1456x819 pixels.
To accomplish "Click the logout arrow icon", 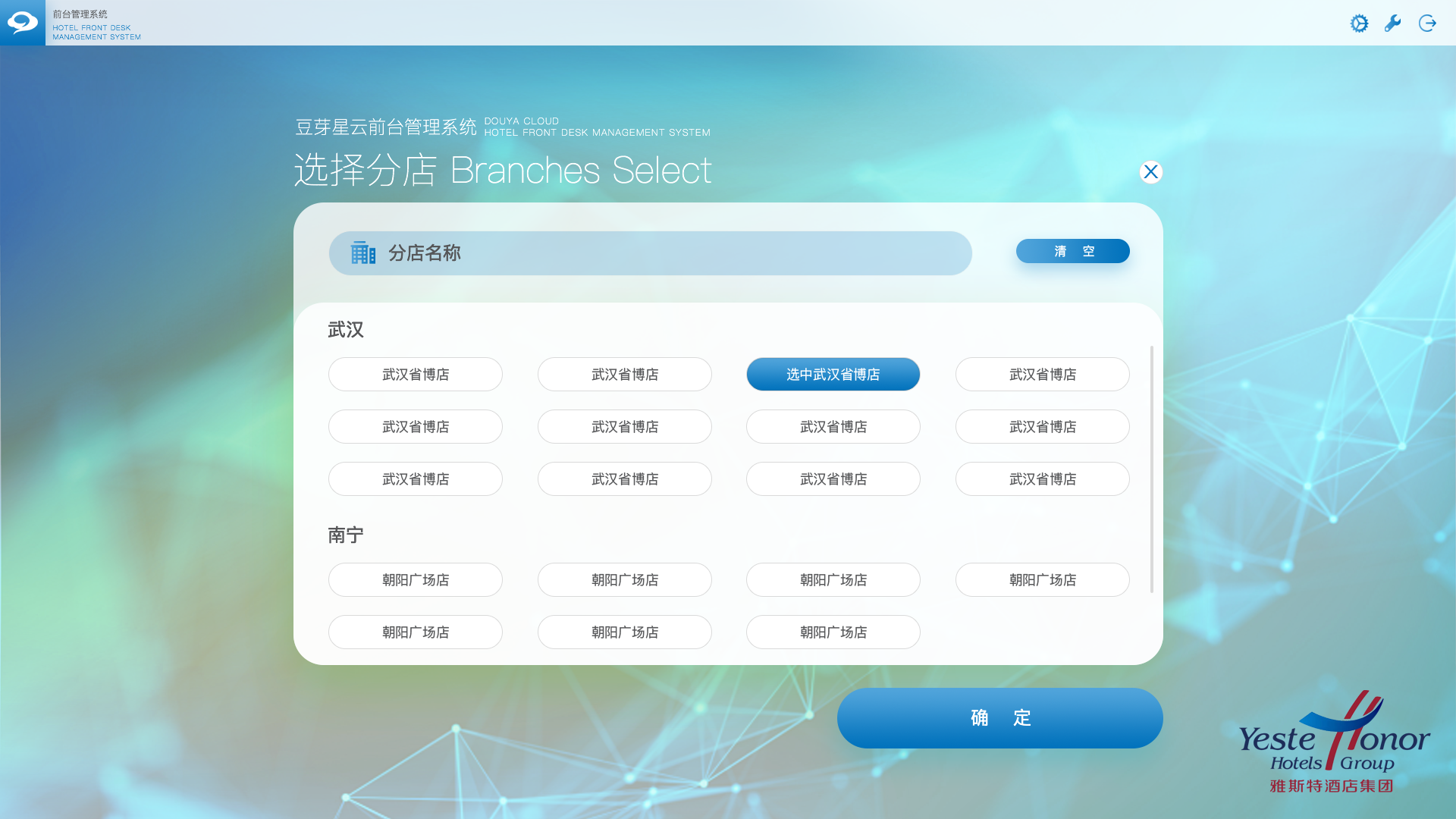I will (1427, 24).
